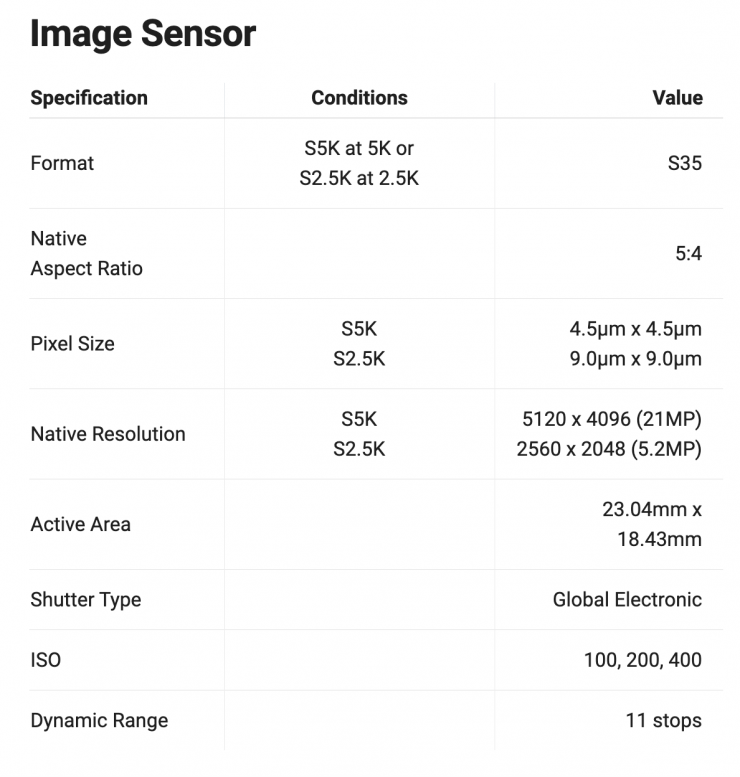740x777 pixels.
Task: Click the Native Aspect Ratio label
Action: click(x=86, y=253)
